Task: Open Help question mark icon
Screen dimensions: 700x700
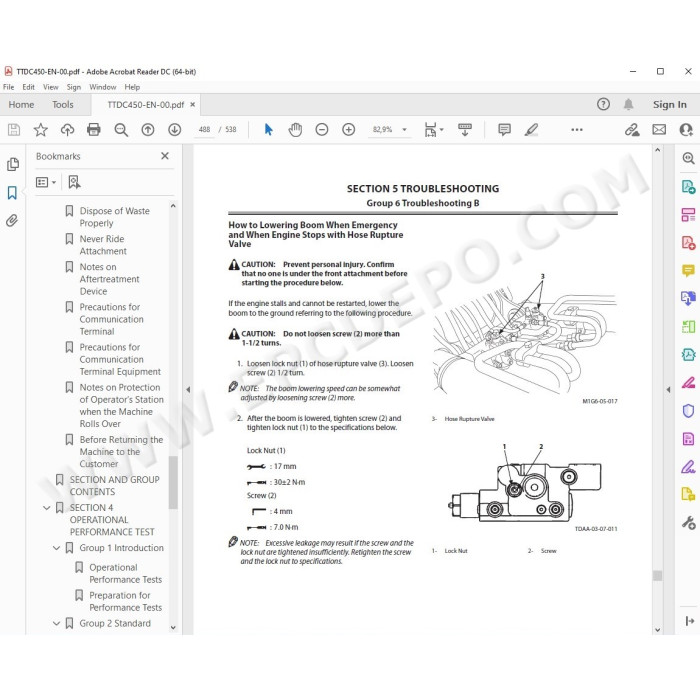Action: point(603,104)
